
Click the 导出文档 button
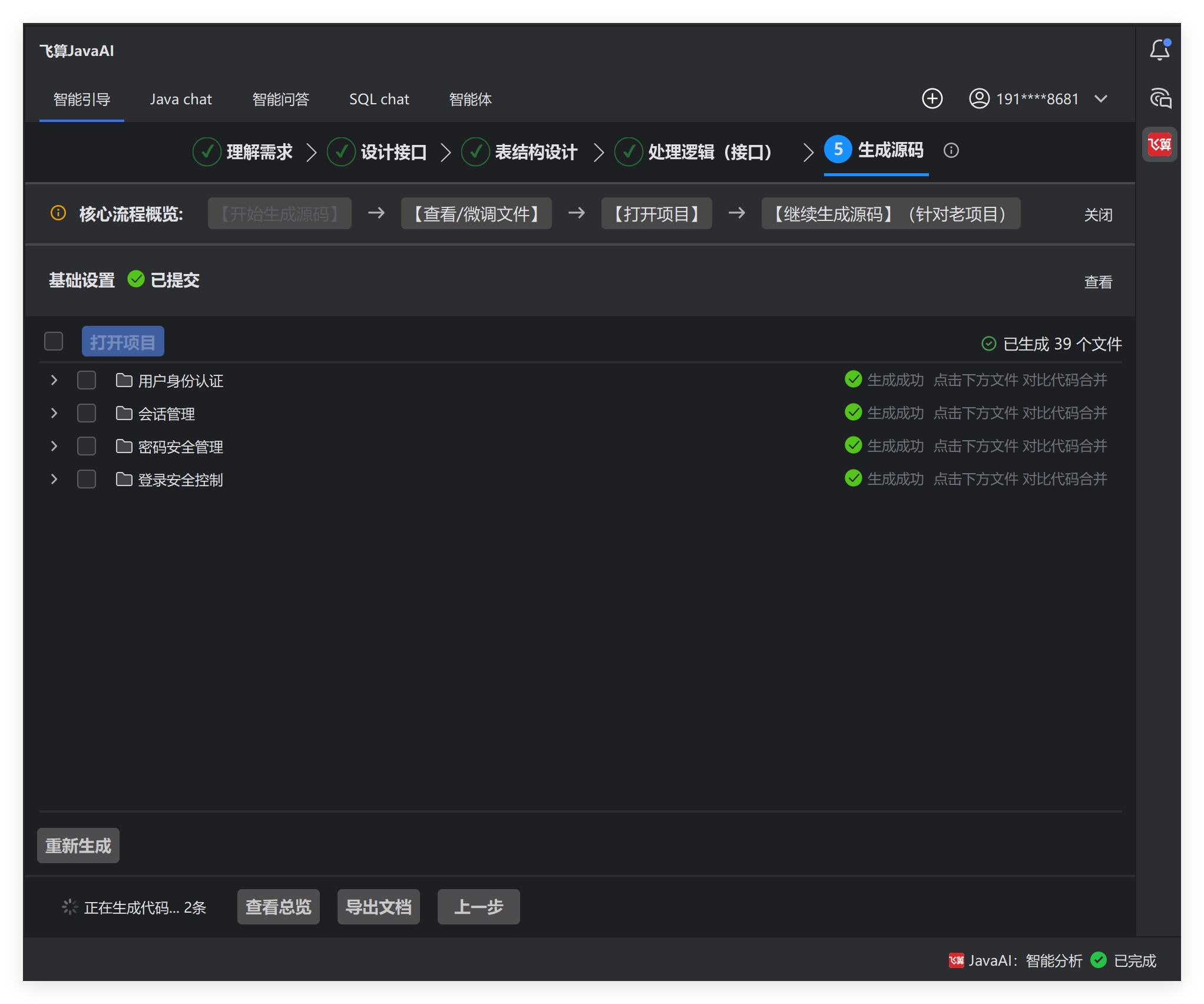(378, 907)
